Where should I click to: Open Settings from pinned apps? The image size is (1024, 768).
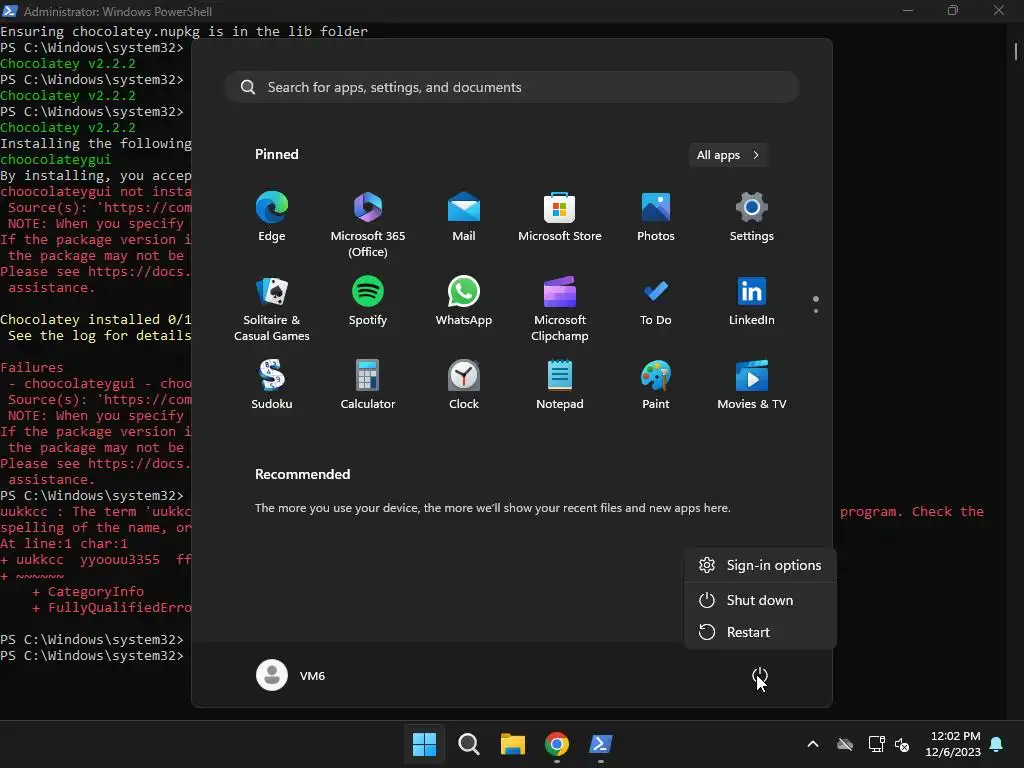click(x=752, y=217)
